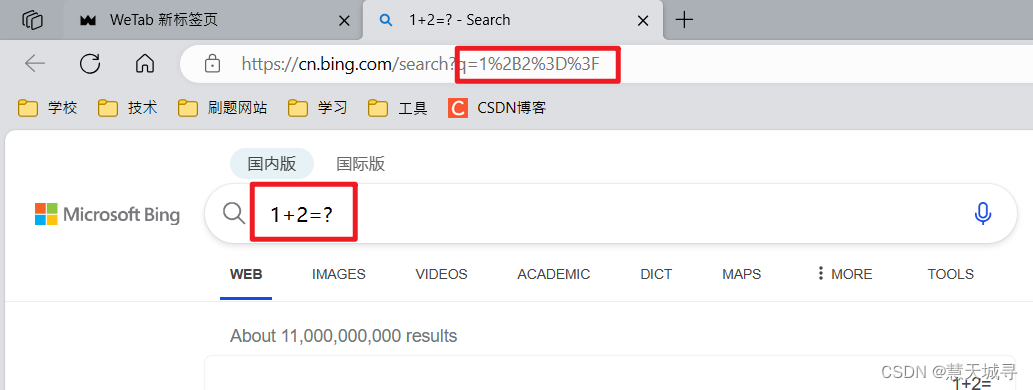The image size is (1033, 390).
Task: Switch to the WeTab 新标签页 tab
Action: click(213, 20)
